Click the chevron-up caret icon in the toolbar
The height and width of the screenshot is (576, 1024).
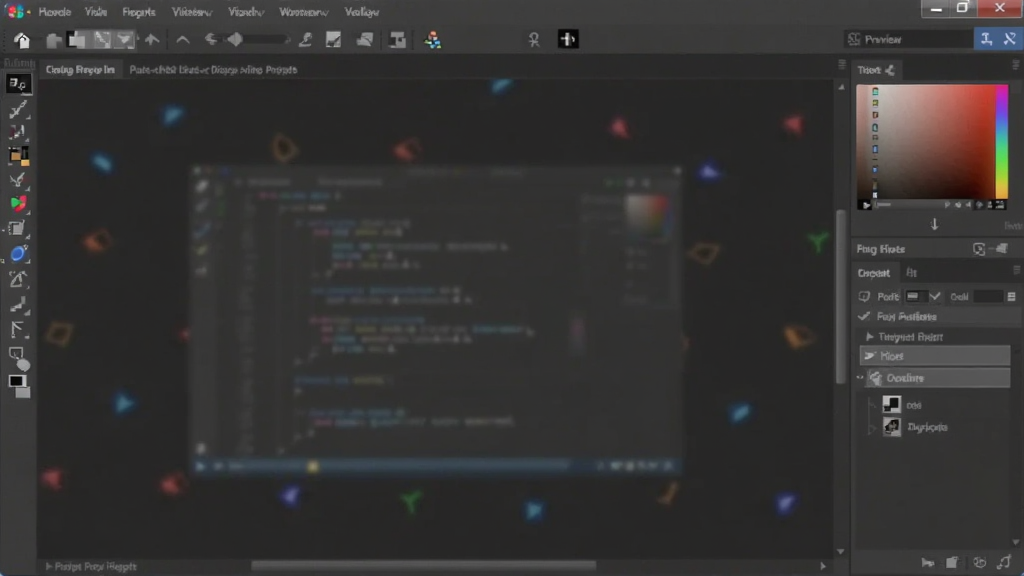coord(183,40)
